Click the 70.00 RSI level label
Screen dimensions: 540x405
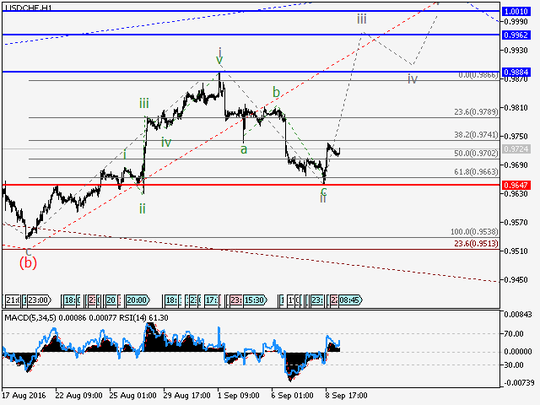click(x=514, y=334)
